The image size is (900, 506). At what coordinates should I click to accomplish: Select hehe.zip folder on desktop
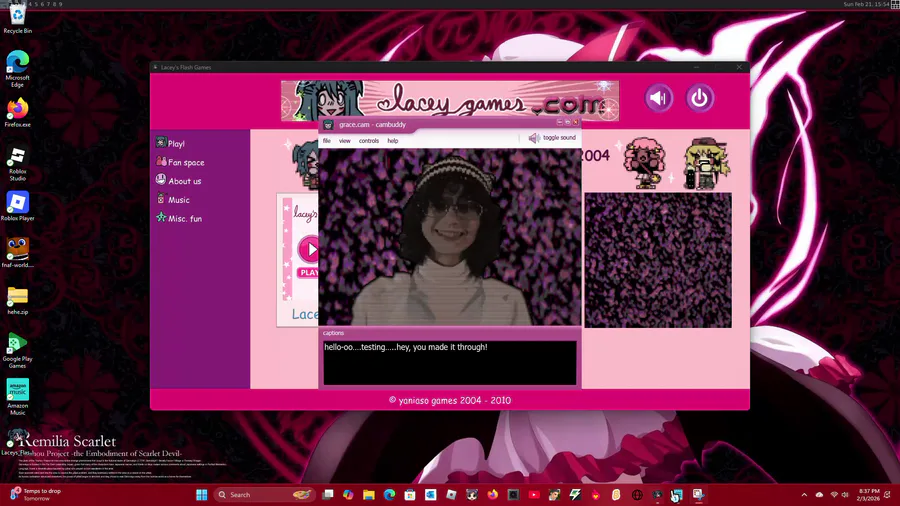[x=17, y=300]
